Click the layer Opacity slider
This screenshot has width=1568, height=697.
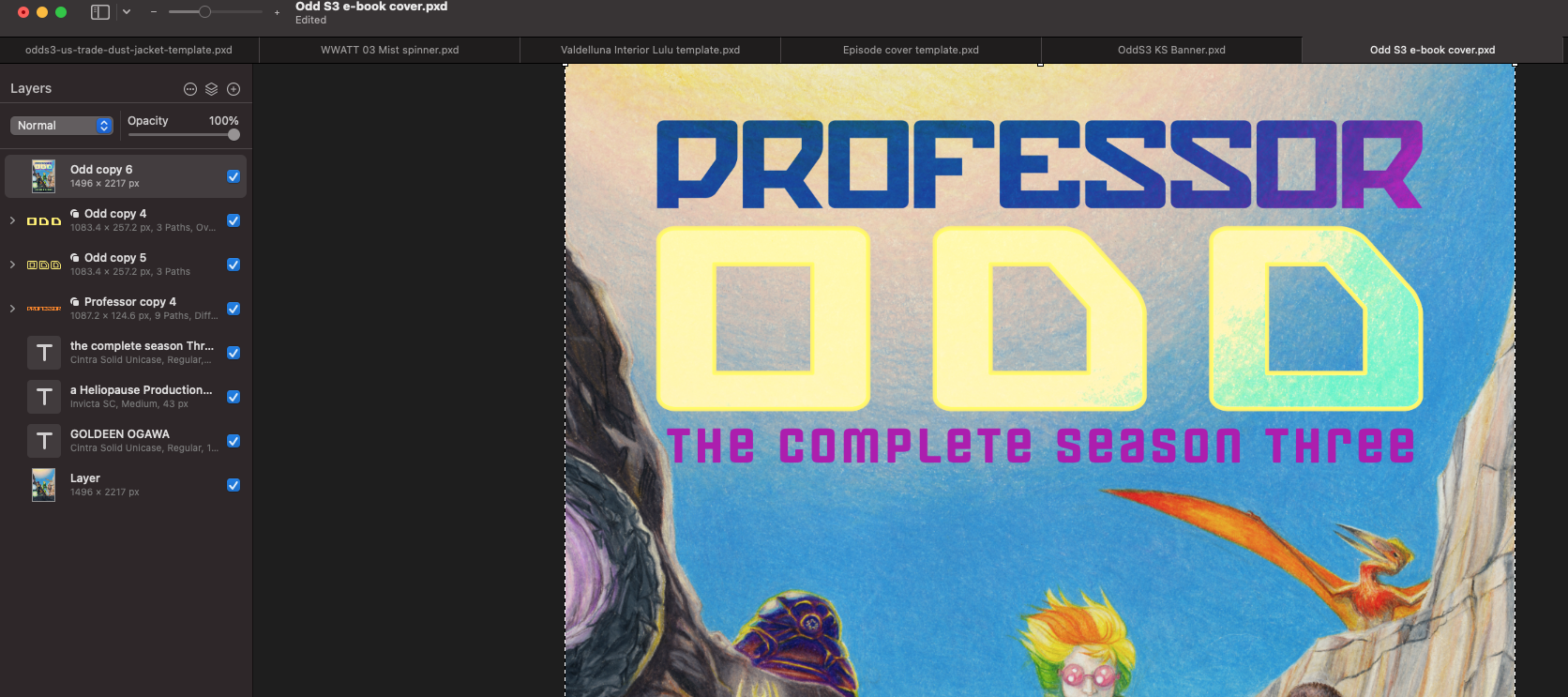(x=183, y=135)
